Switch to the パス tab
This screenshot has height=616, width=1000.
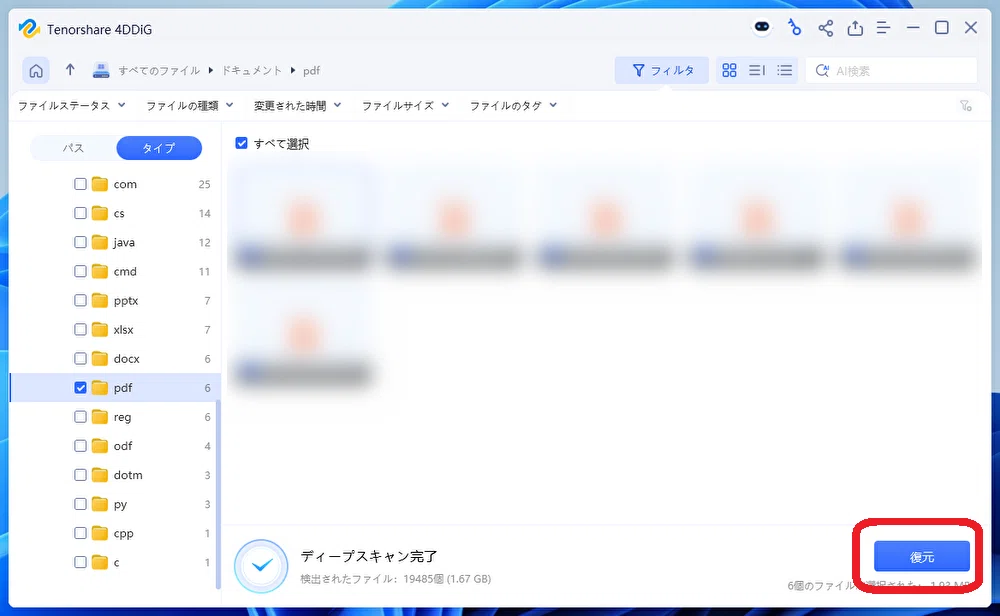pos(73,148)
